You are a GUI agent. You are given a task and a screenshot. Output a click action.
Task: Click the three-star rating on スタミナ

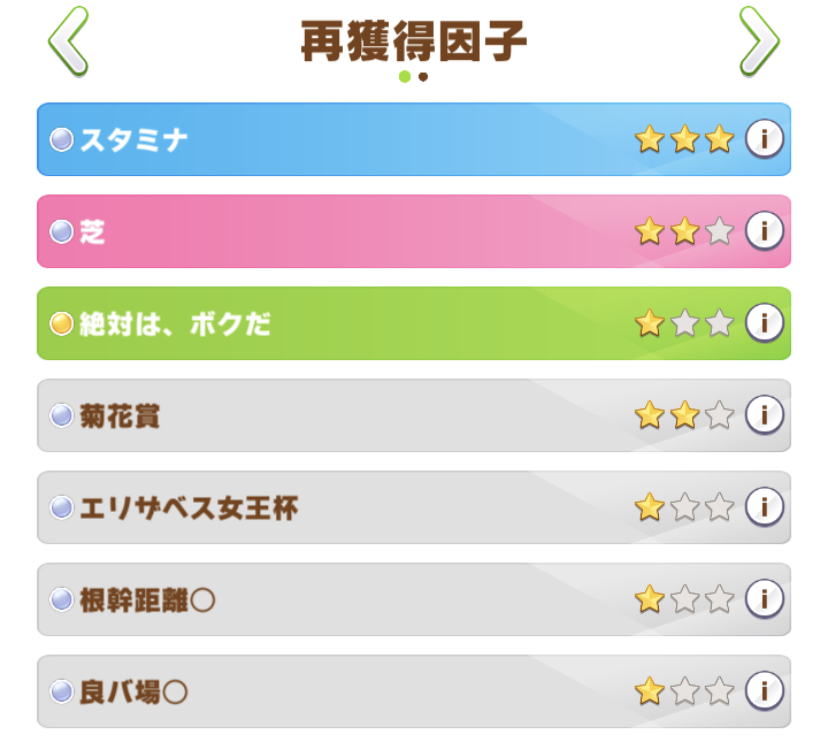(684, 139)
